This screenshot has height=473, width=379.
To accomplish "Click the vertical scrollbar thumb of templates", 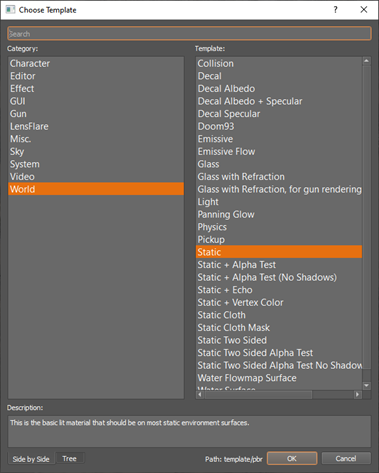I will pos(366,217).
